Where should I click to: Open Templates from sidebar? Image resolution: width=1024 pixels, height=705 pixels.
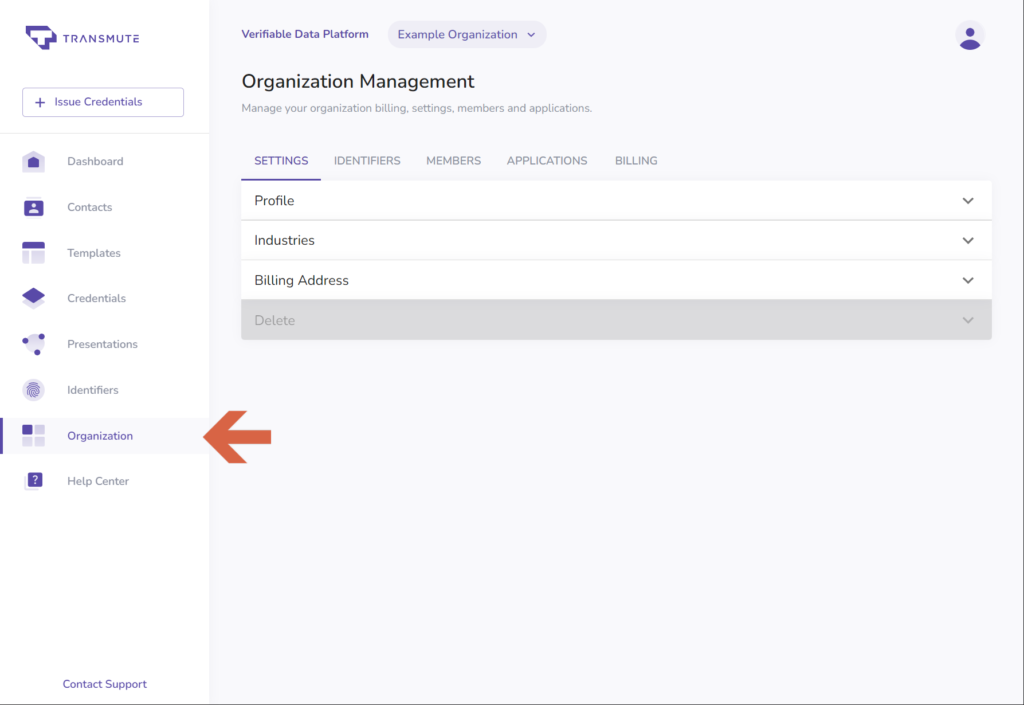(x=93, y=253)
